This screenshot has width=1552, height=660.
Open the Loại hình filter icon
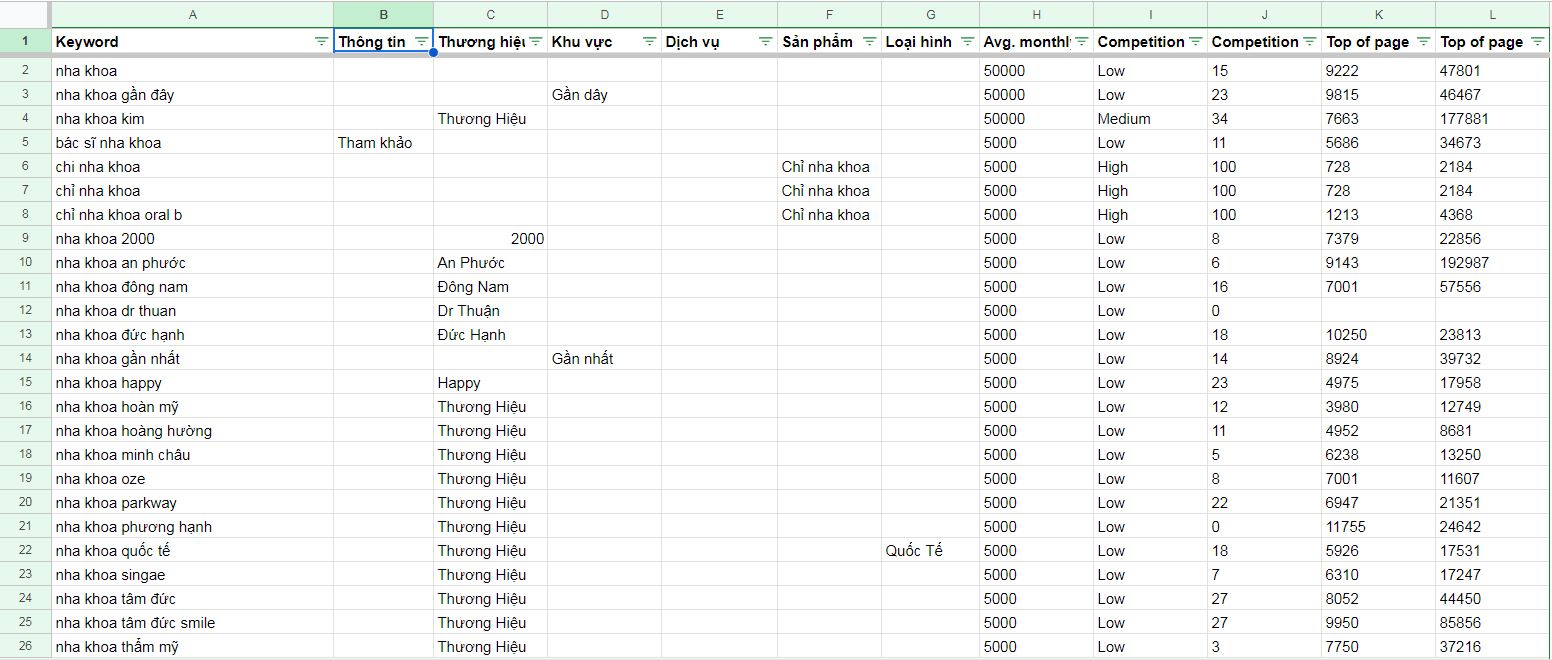[967, 42]
